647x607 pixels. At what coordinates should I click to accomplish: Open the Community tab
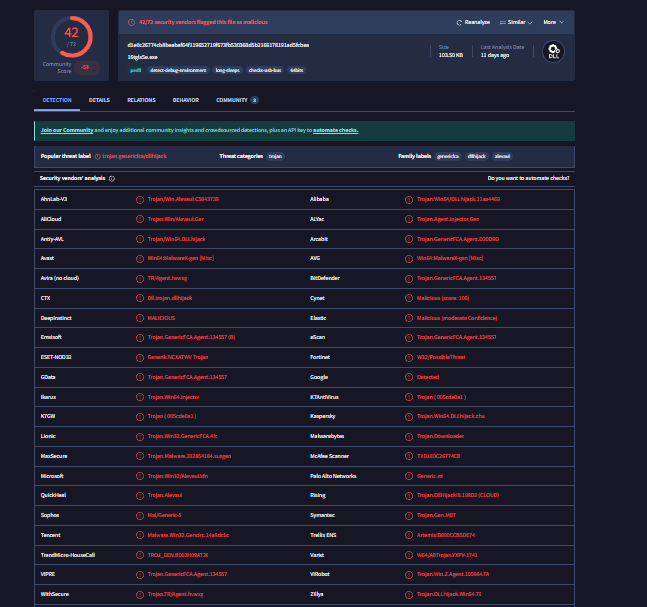(x=236, y=100)
